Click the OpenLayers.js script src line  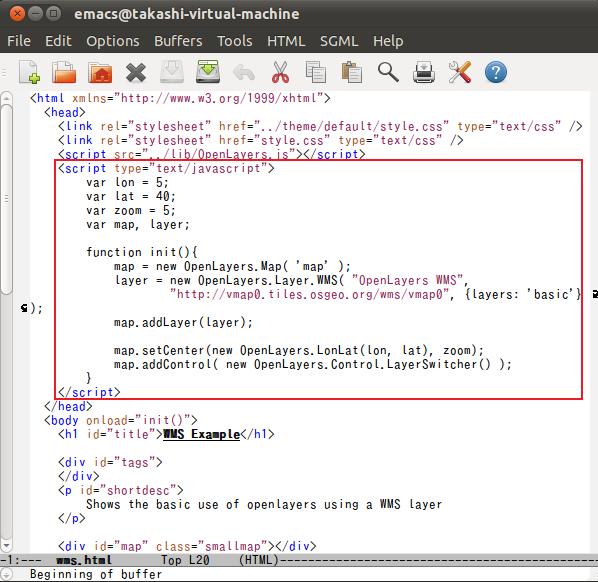click(212, 154)
